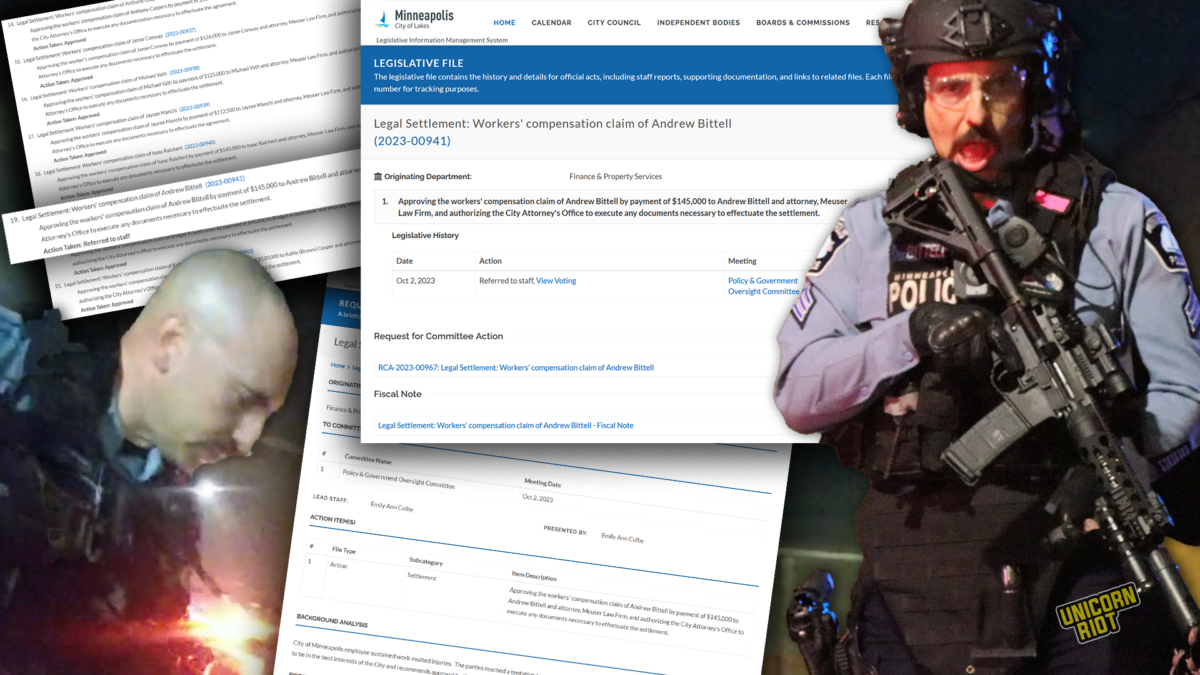Open the CALENDAR navigation item
The width and height of the screenshot is (1200, 675).
click(552, 22)
